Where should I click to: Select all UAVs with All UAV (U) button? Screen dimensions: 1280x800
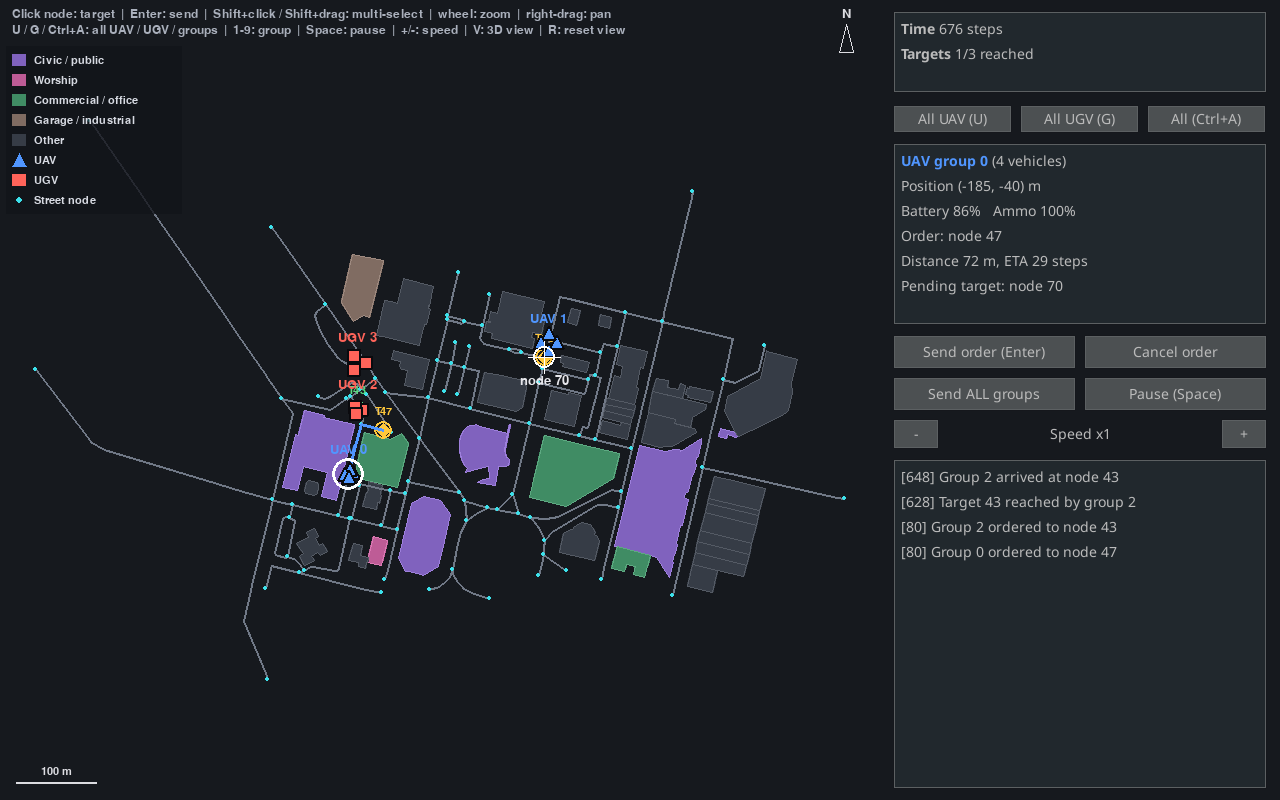(x=952, y=119)
